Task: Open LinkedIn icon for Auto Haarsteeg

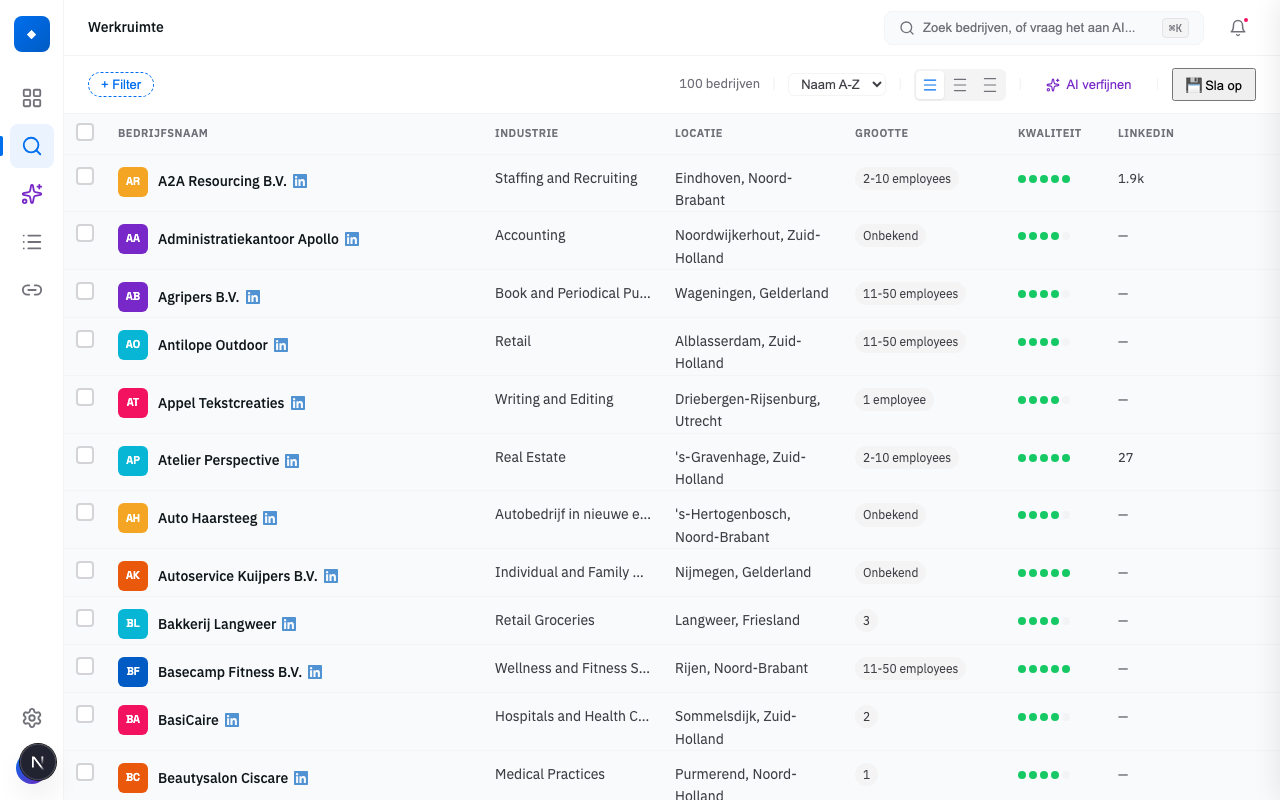Action: point(270,518)
